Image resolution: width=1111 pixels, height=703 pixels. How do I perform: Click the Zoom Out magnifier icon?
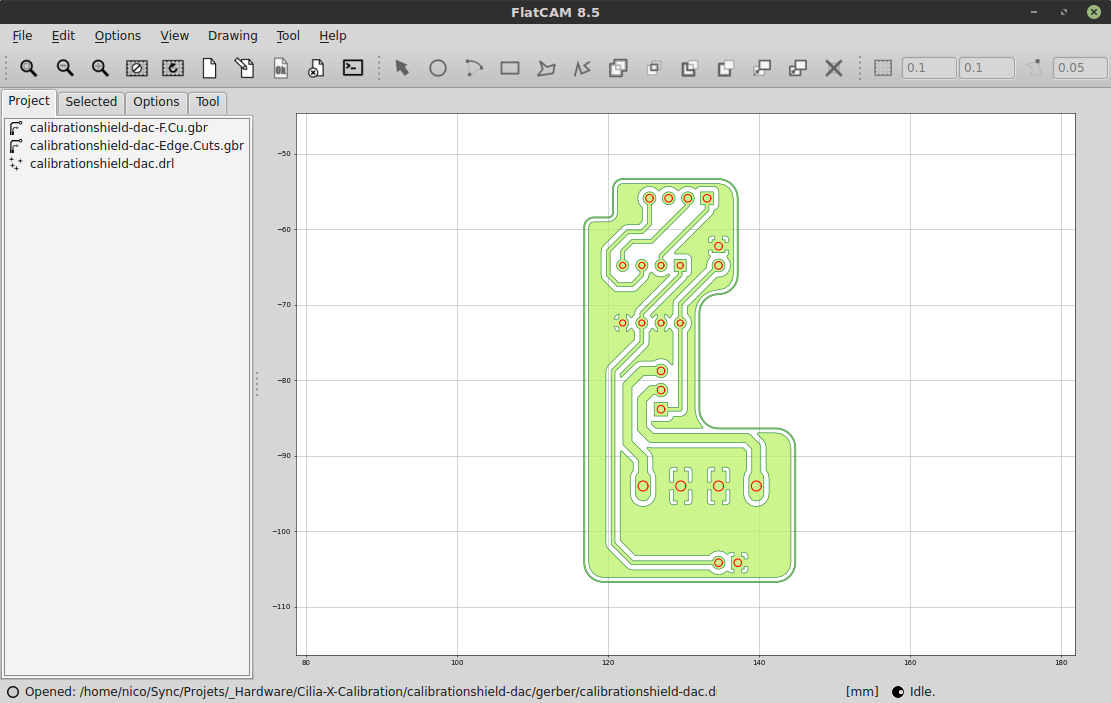pos(65,68)
